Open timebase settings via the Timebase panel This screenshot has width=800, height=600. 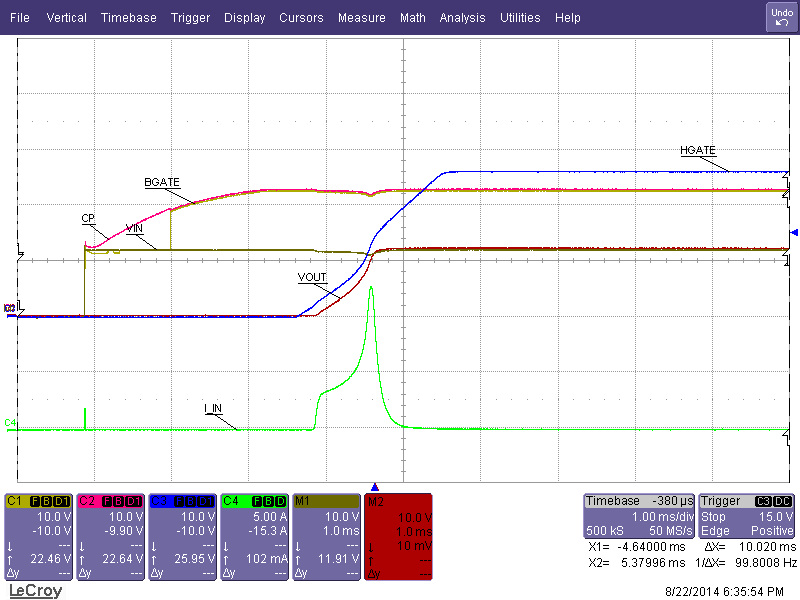point(640,515)
